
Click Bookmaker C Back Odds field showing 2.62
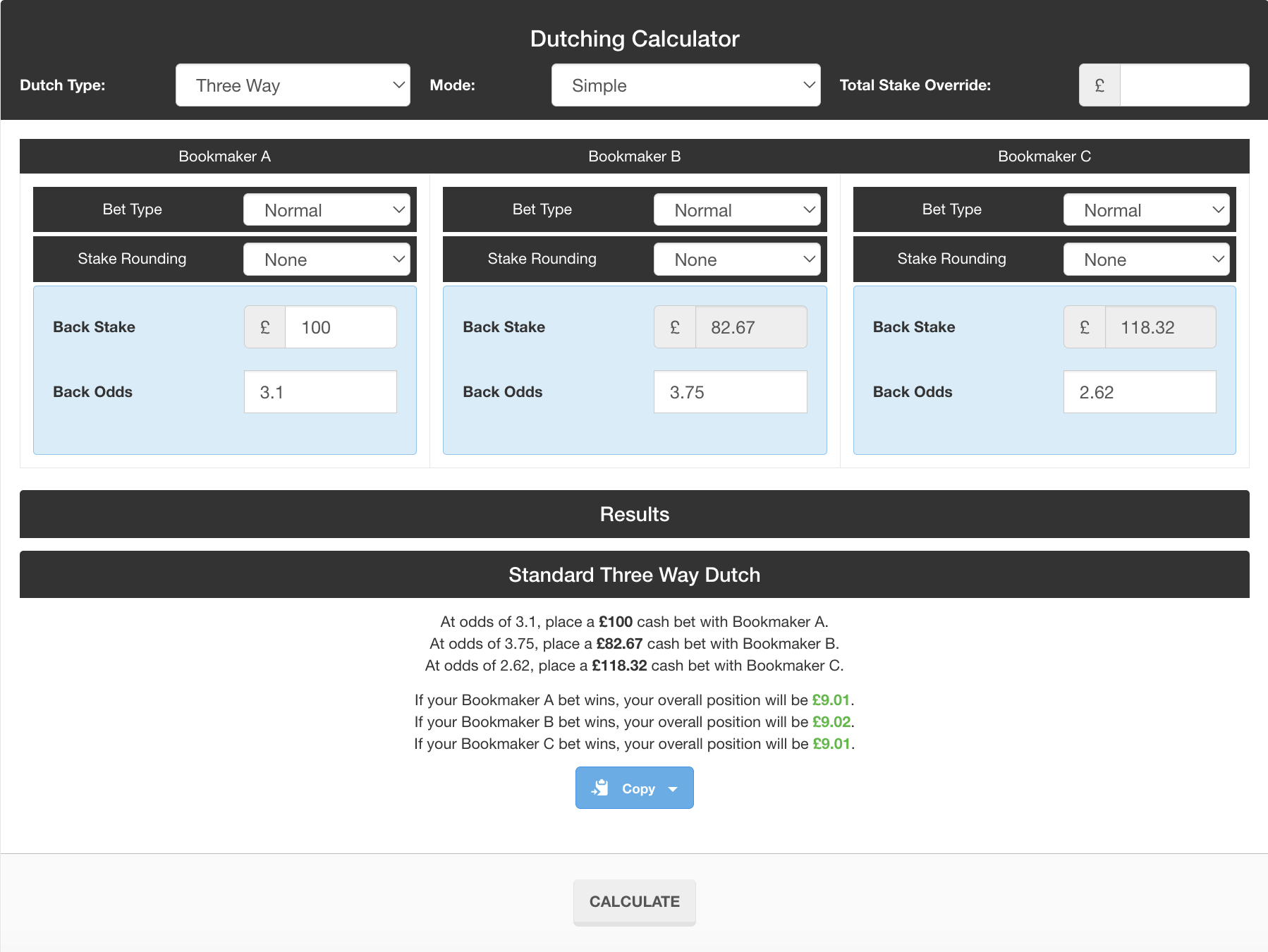point(1140,392)
